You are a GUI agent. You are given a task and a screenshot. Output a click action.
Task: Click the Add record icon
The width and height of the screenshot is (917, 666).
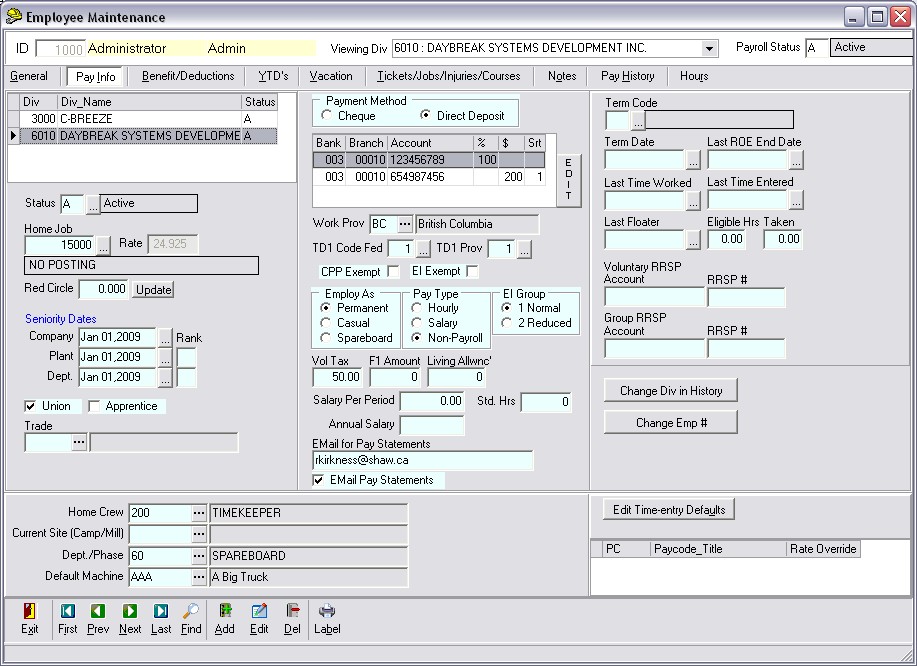click(x=225, y=611)
